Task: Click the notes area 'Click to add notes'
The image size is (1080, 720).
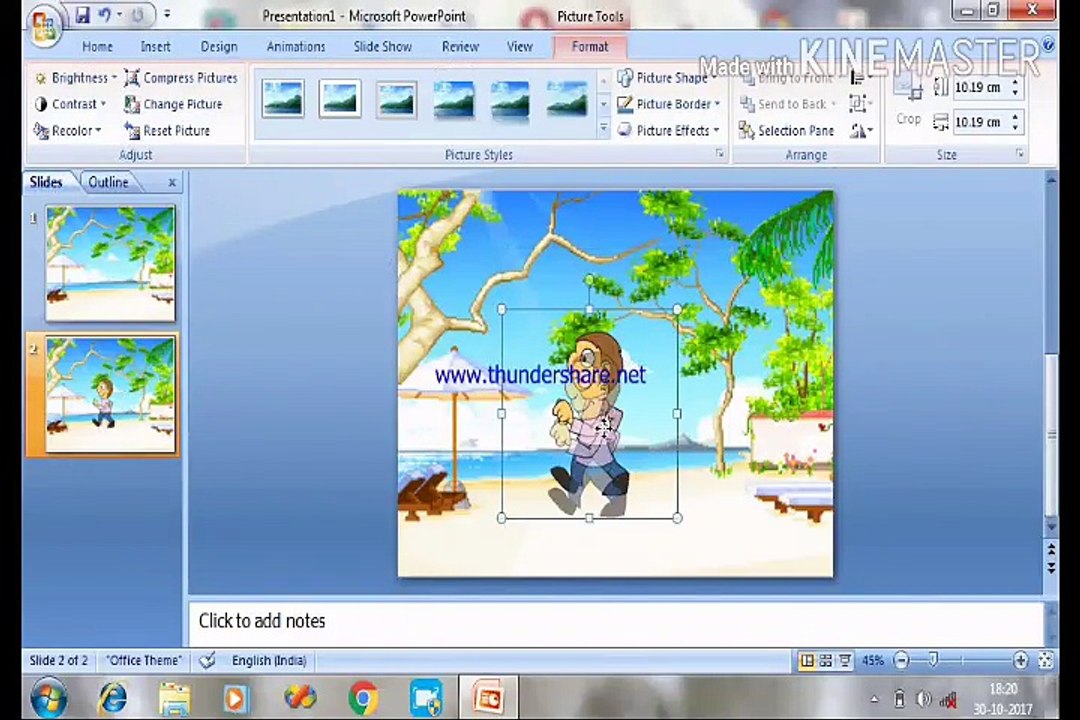Action: click(616, 621)
